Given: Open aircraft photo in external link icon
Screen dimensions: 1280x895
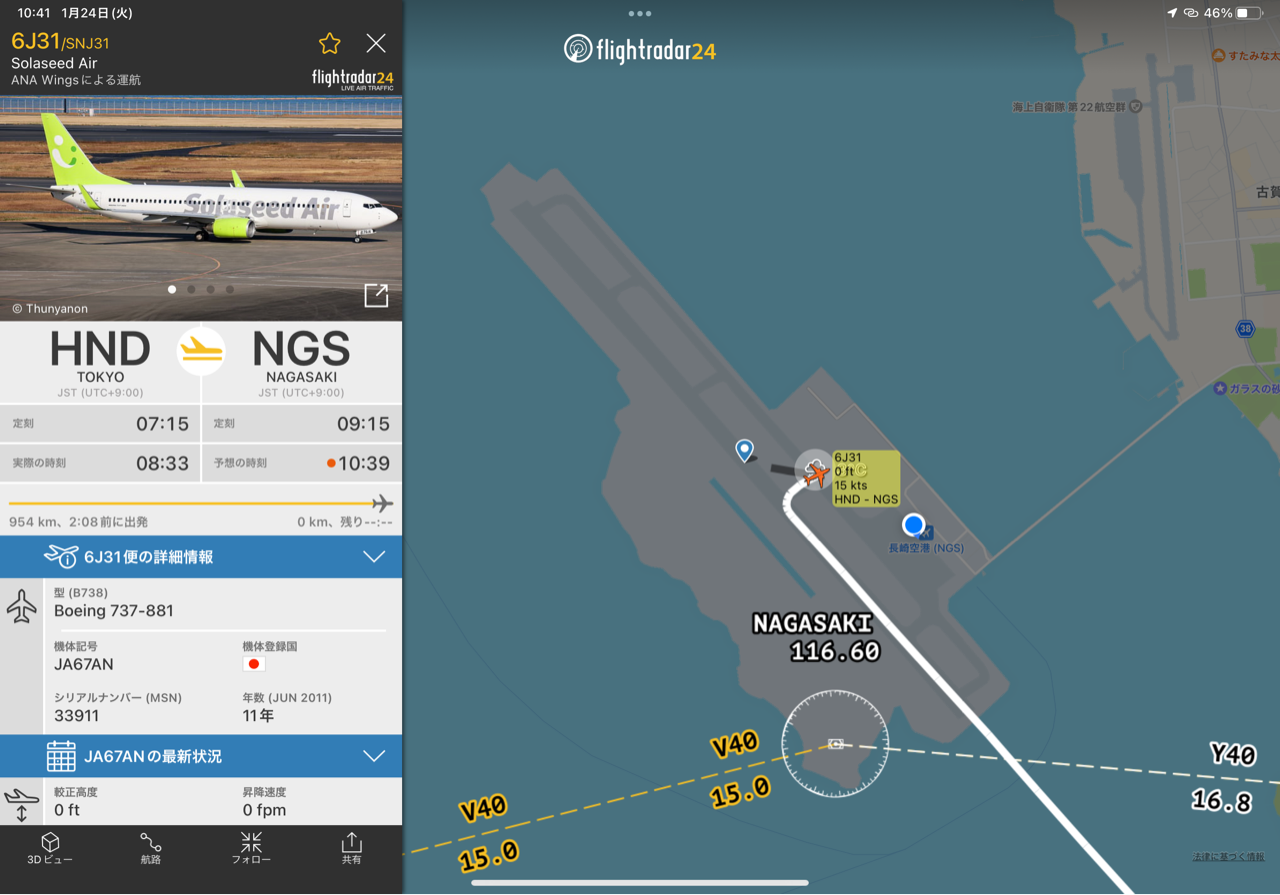Looking at the screenshot, I should point(376,295).
